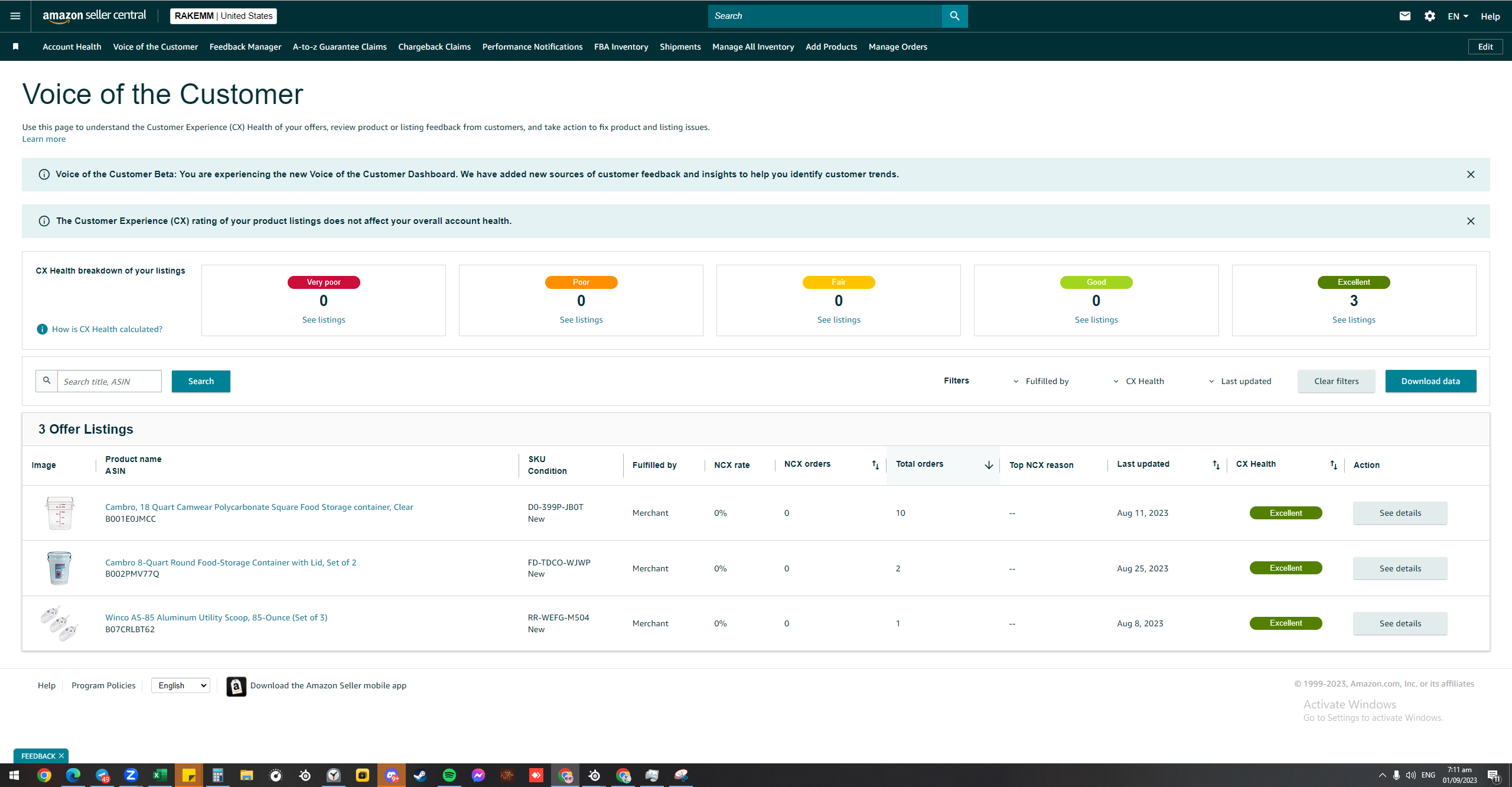Open the messages envelope icon
1512x787 pixels.
[1405, 16]
